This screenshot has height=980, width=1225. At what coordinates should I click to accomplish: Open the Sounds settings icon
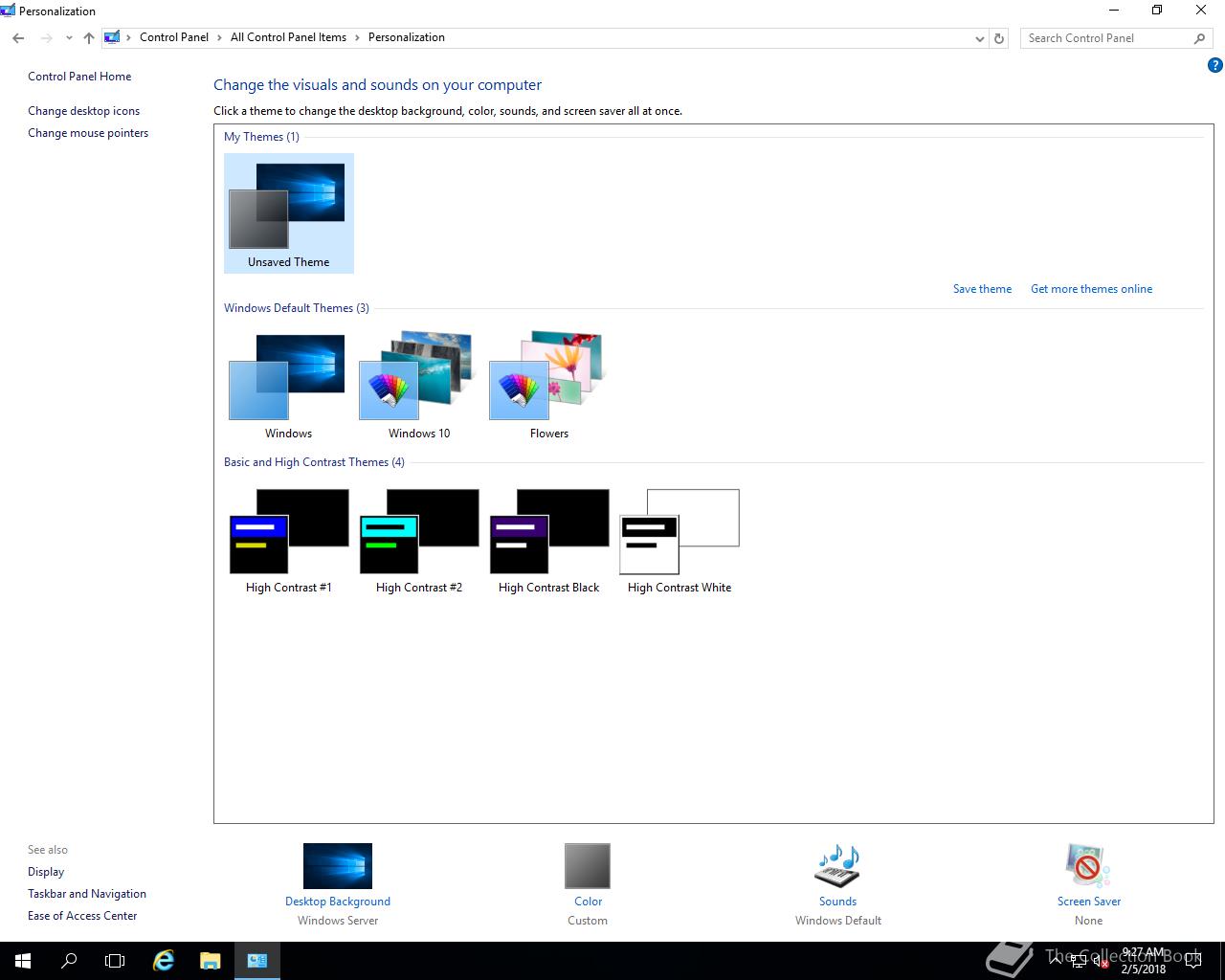(837, 866)
